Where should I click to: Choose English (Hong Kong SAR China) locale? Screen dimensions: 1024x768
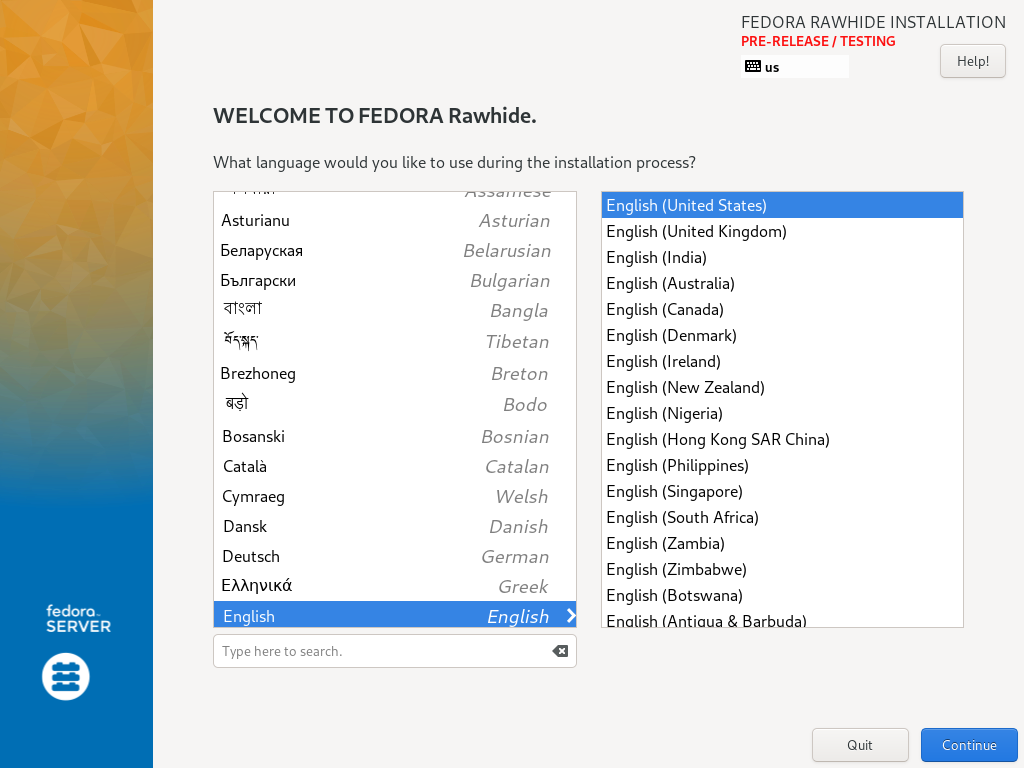click(x=782, y=440)
